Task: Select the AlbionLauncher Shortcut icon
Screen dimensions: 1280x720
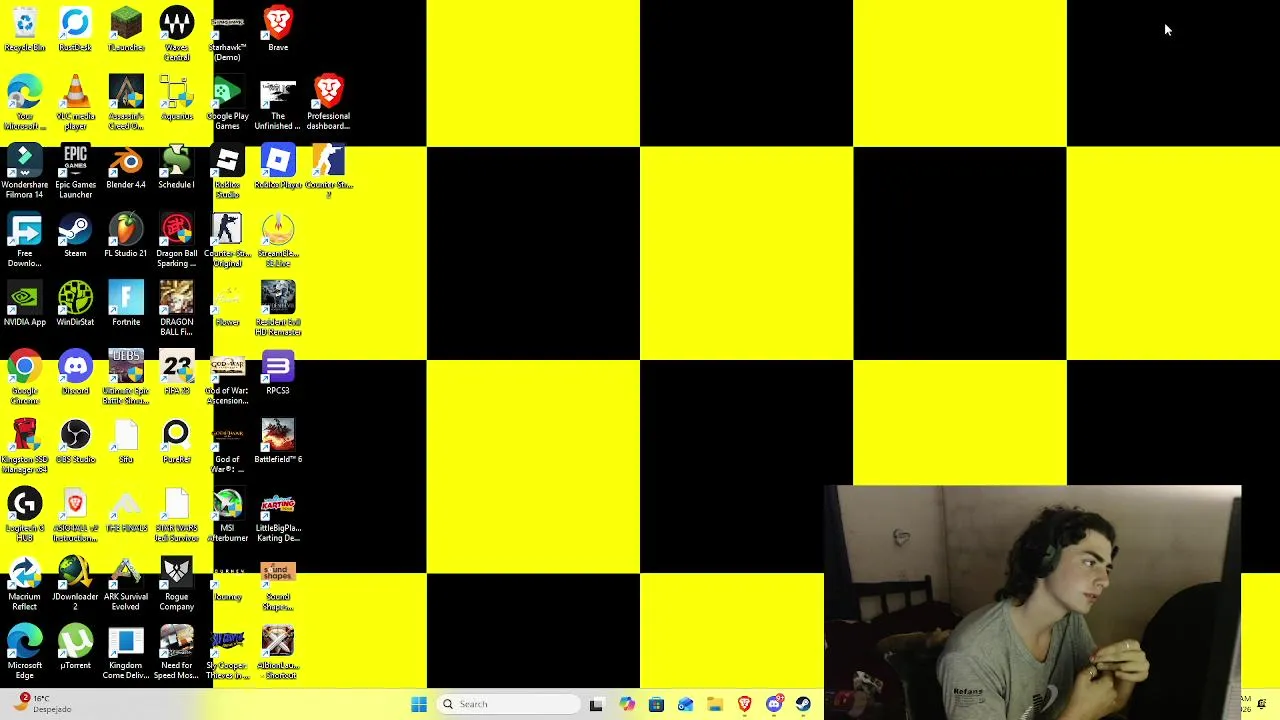Action: [278, 653]
